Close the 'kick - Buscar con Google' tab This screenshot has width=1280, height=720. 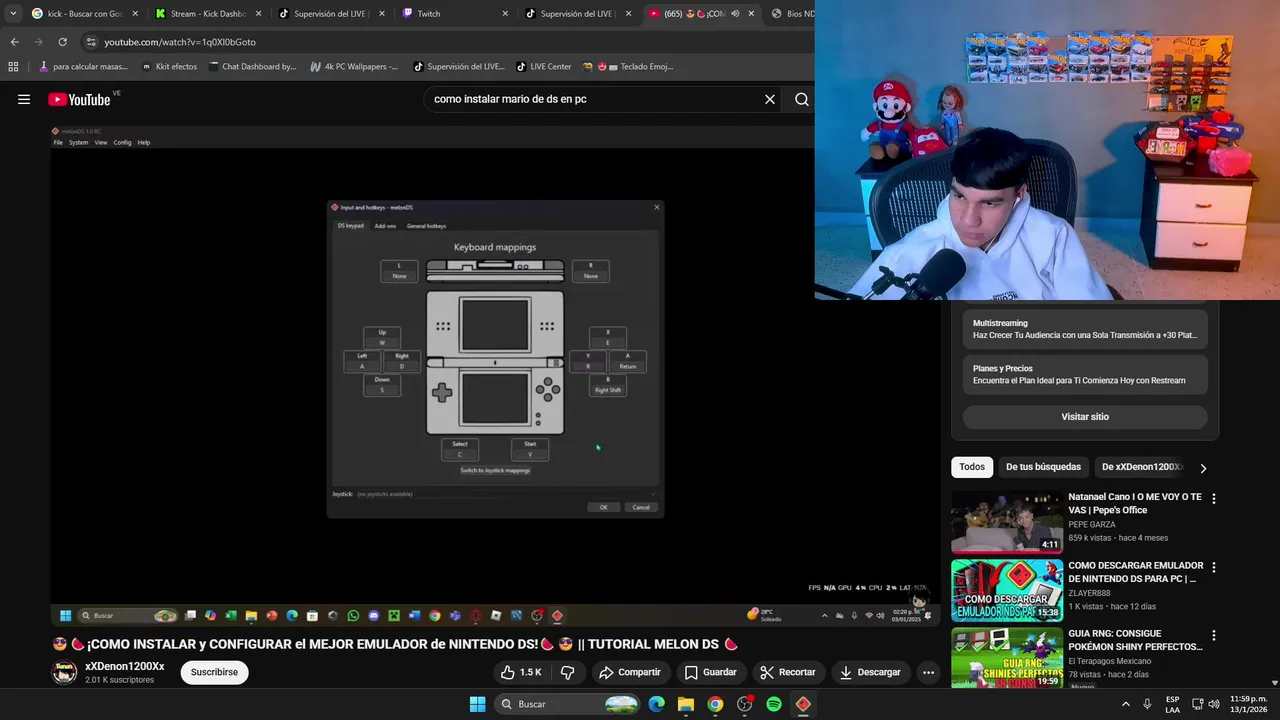coord(135,14)
